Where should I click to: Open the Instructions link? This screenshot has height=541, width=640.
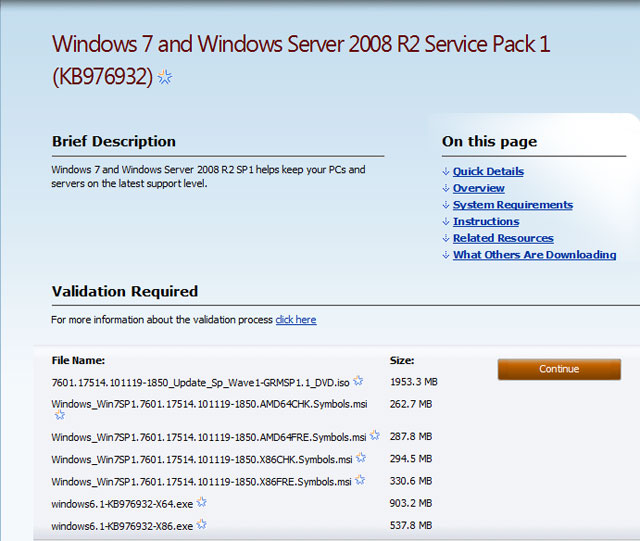pos(486,222)
